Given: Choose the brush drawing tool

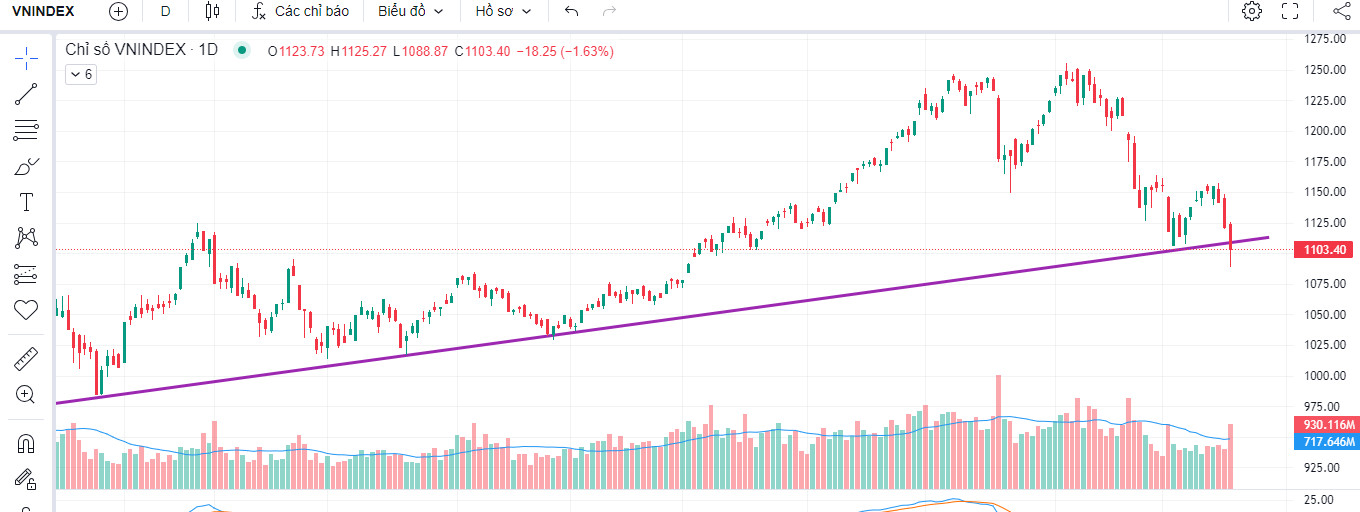Looking at the screenshot, I should [26, 166].
